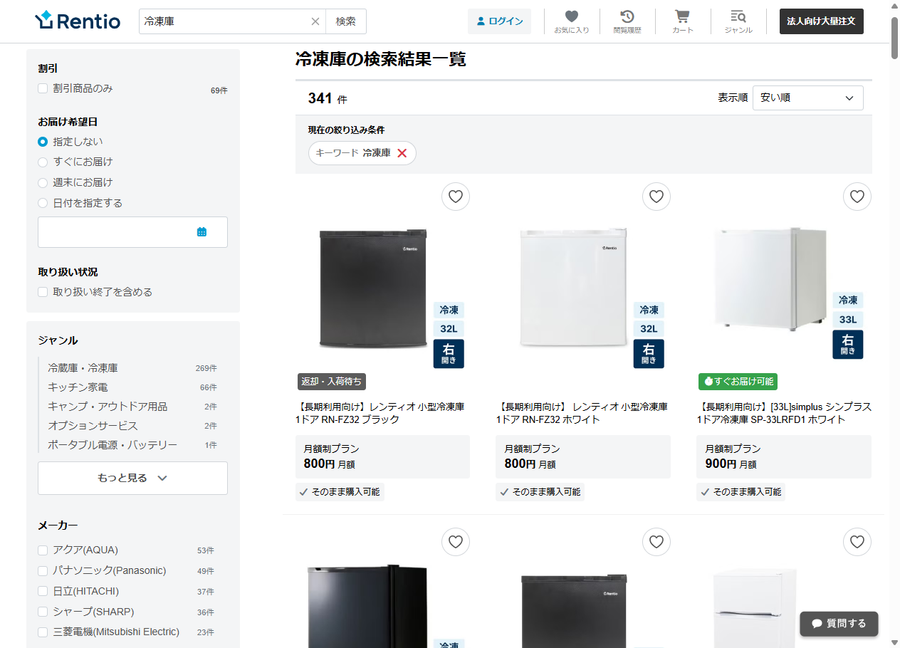This screenshot has height=648, width=900.
Task: Open 法人向け大量注文 page
Action: (821, 21)
